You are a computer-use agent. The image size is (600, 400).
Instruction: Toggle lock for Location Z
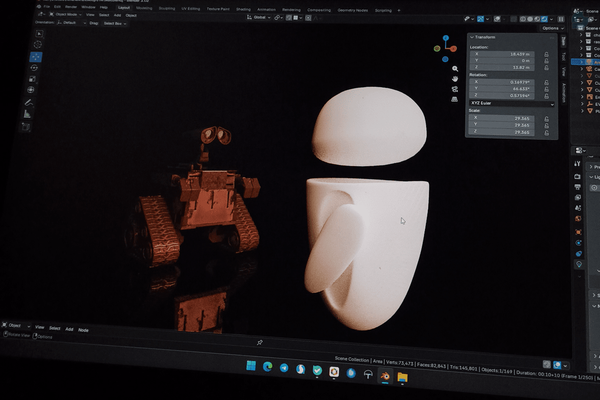[546, 68]
